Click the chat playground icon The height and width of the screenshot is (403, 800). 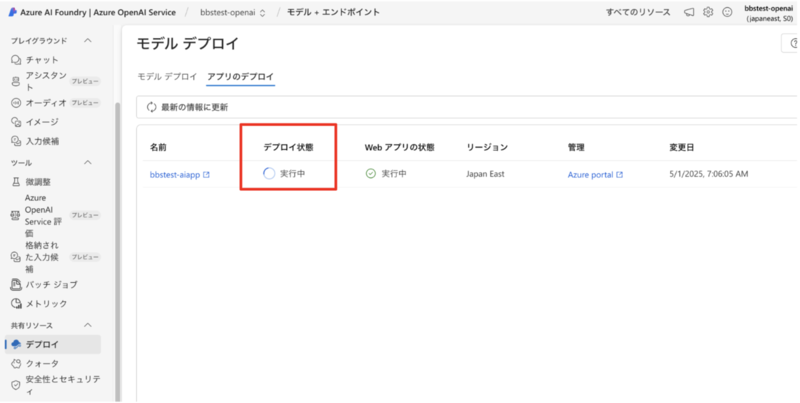16,60
